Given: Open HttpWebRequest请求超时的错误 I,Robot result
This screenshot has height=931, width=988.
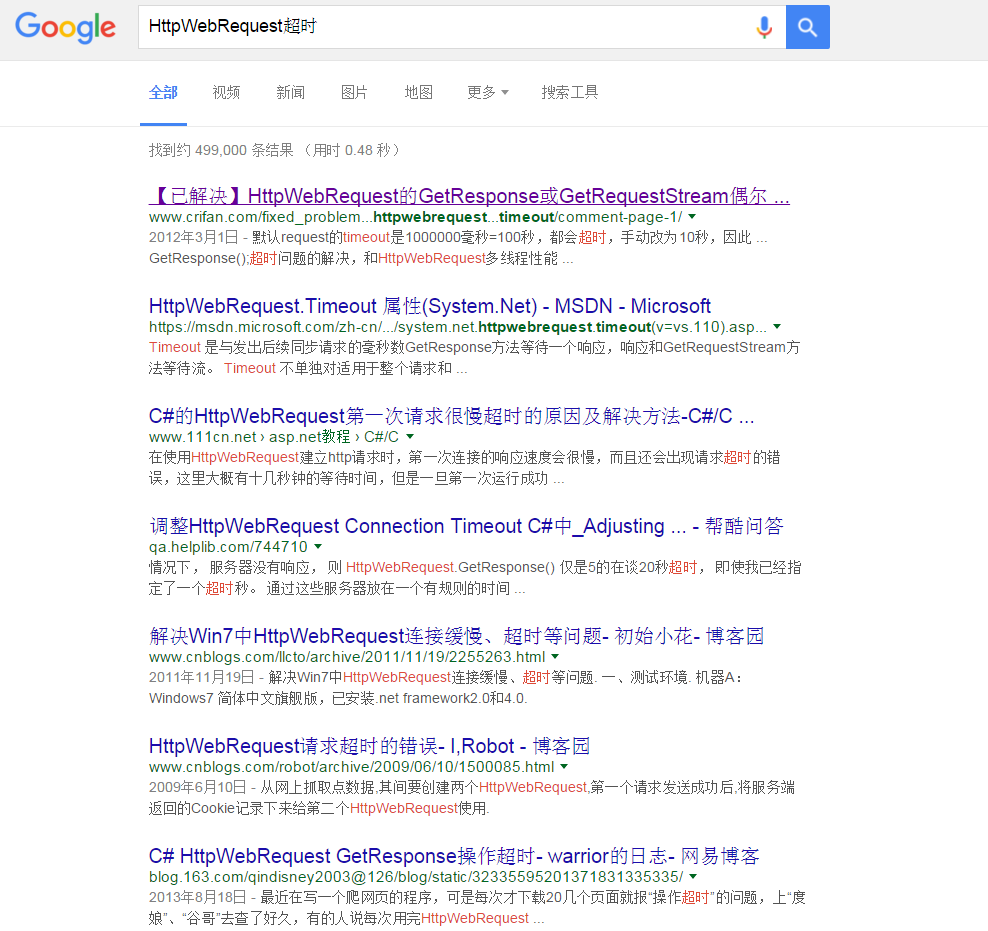Looking at the screenshot, I should 369,746.
